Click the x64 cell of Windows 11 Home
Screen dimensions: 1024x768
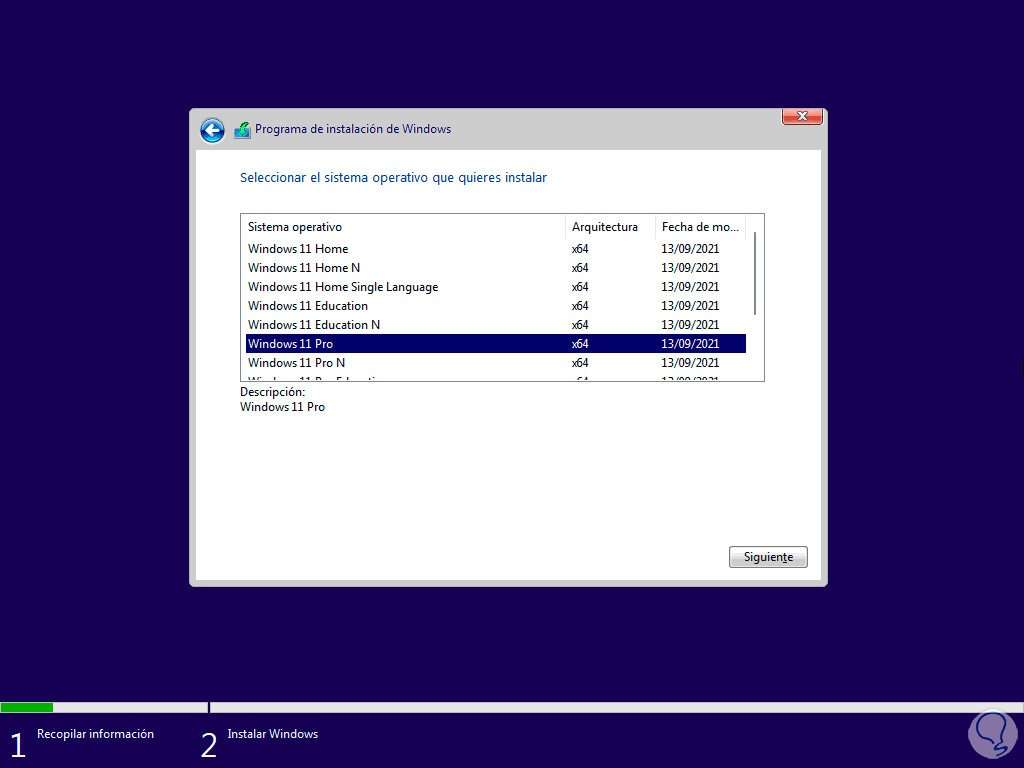pyautogui.click(x=580, y=249)
